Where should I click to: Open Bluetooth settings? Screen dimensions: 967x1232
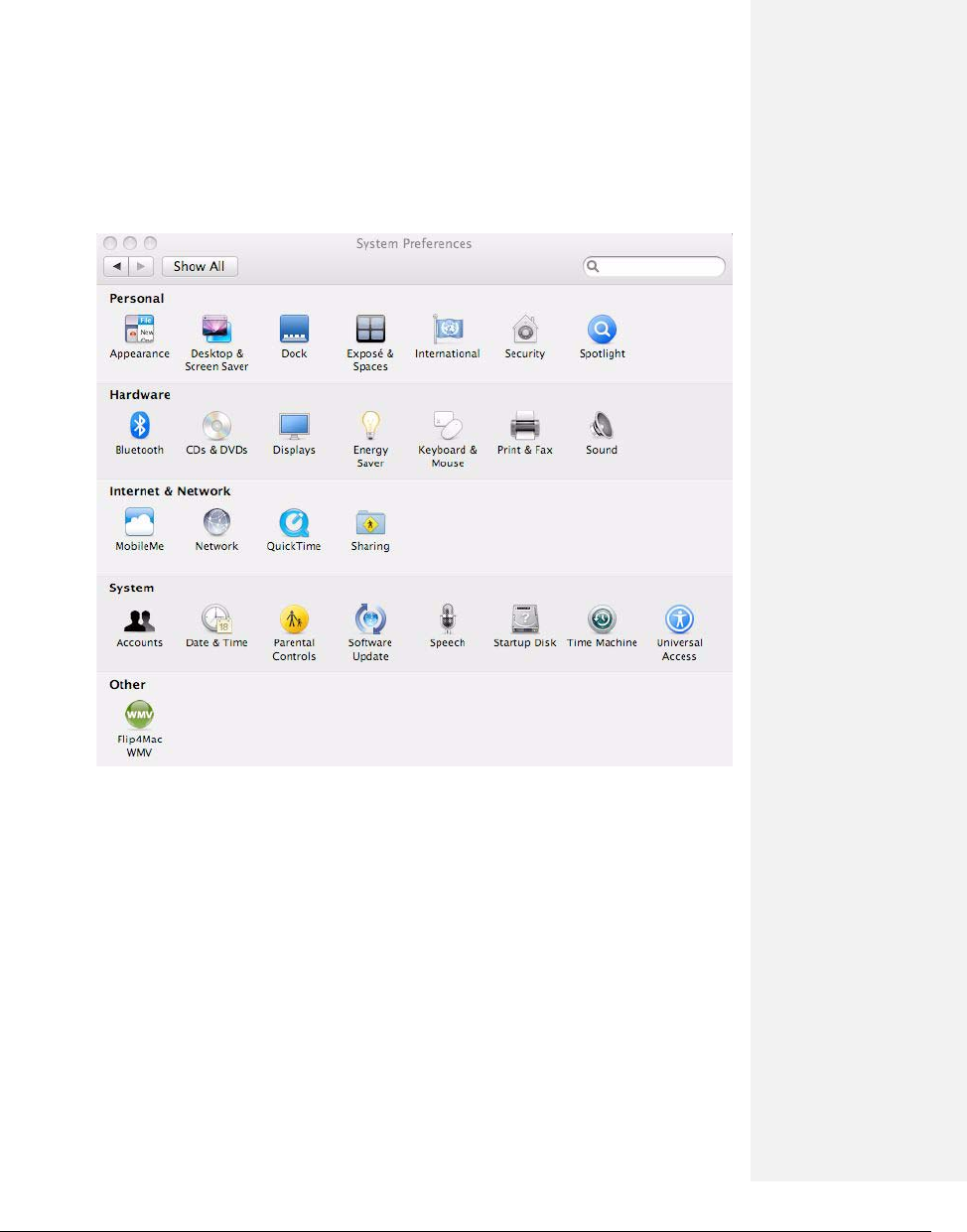[139, 426]
